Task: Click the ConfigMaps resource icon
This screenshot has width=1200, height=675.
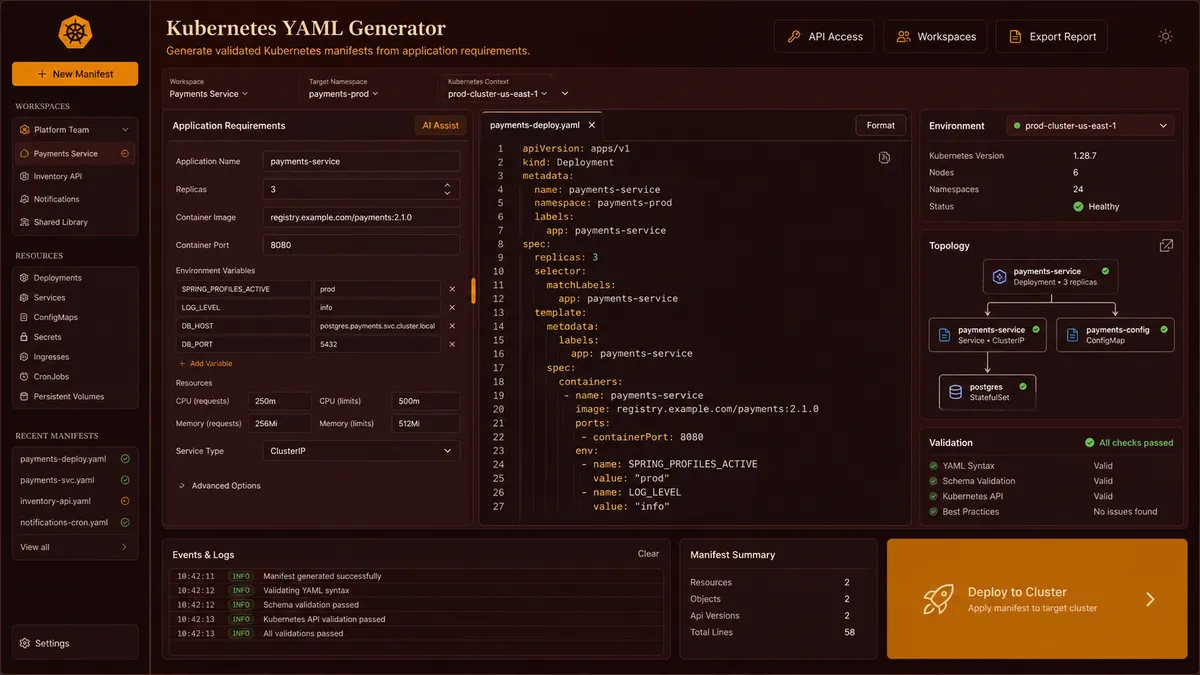Action: [25, 317]
